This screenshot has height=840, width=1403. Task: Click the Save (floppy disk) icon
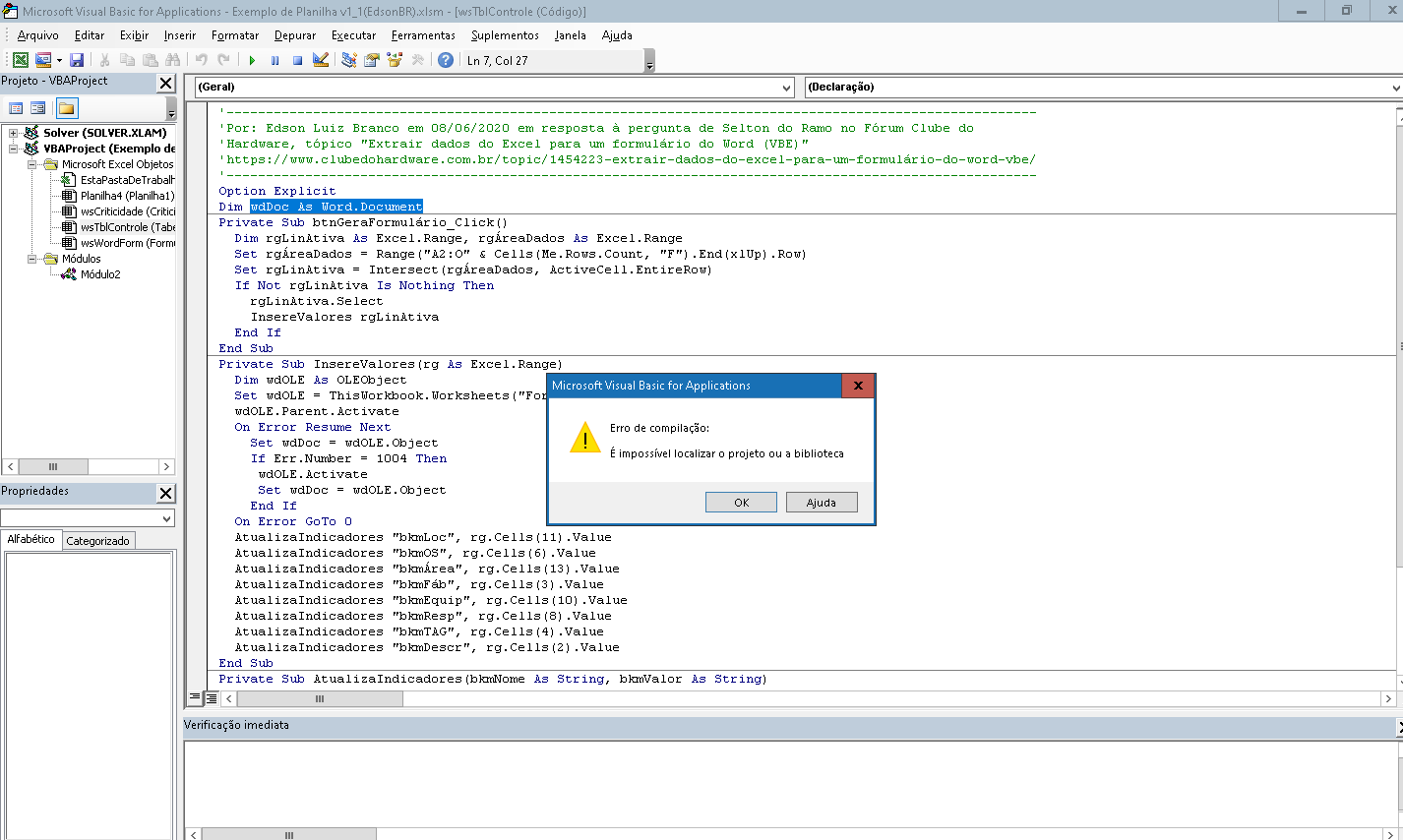pos(77,60)
